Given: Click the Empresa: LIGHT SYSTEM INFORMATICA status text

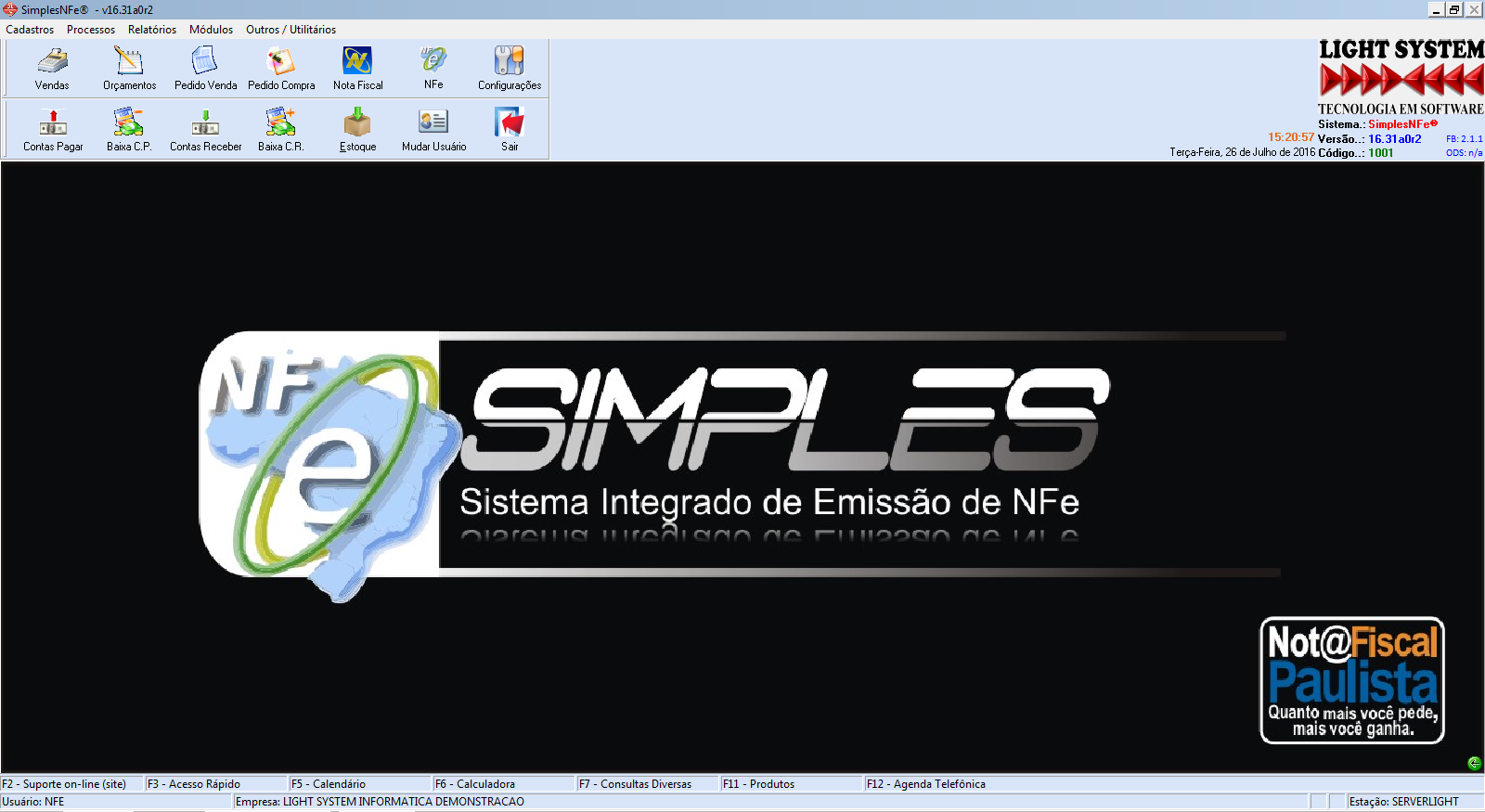Looking at the screenshot, I should click(380, 802).
